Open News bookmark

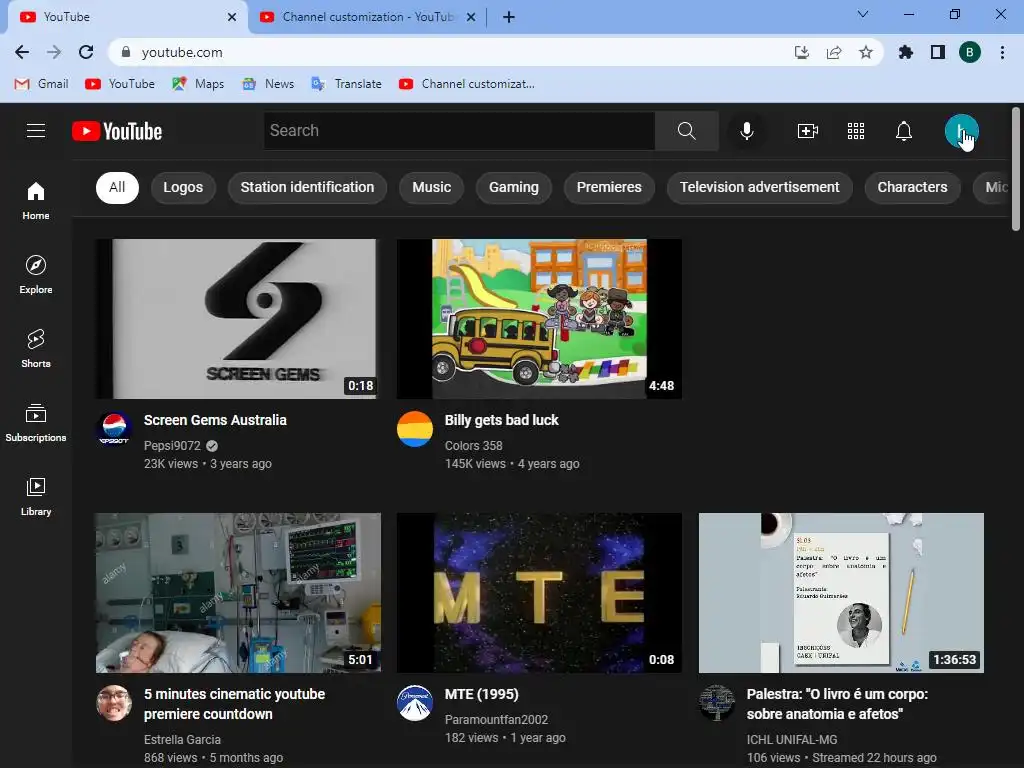(x=268, y=84)
